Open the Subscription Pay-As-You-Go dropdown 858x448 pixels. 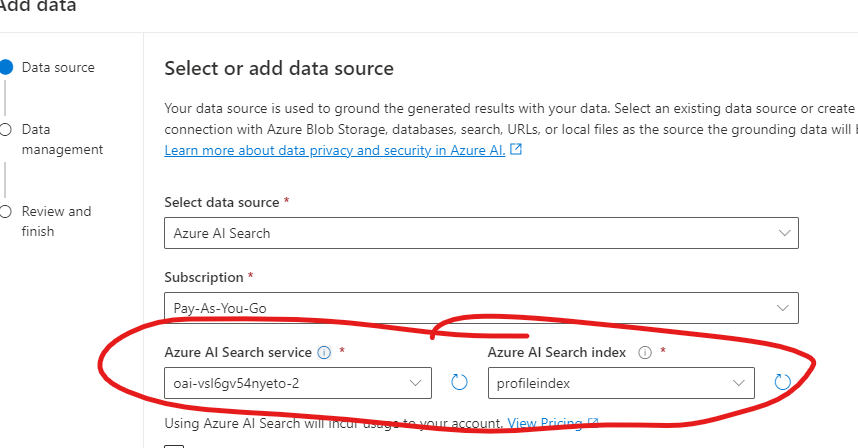482,308
